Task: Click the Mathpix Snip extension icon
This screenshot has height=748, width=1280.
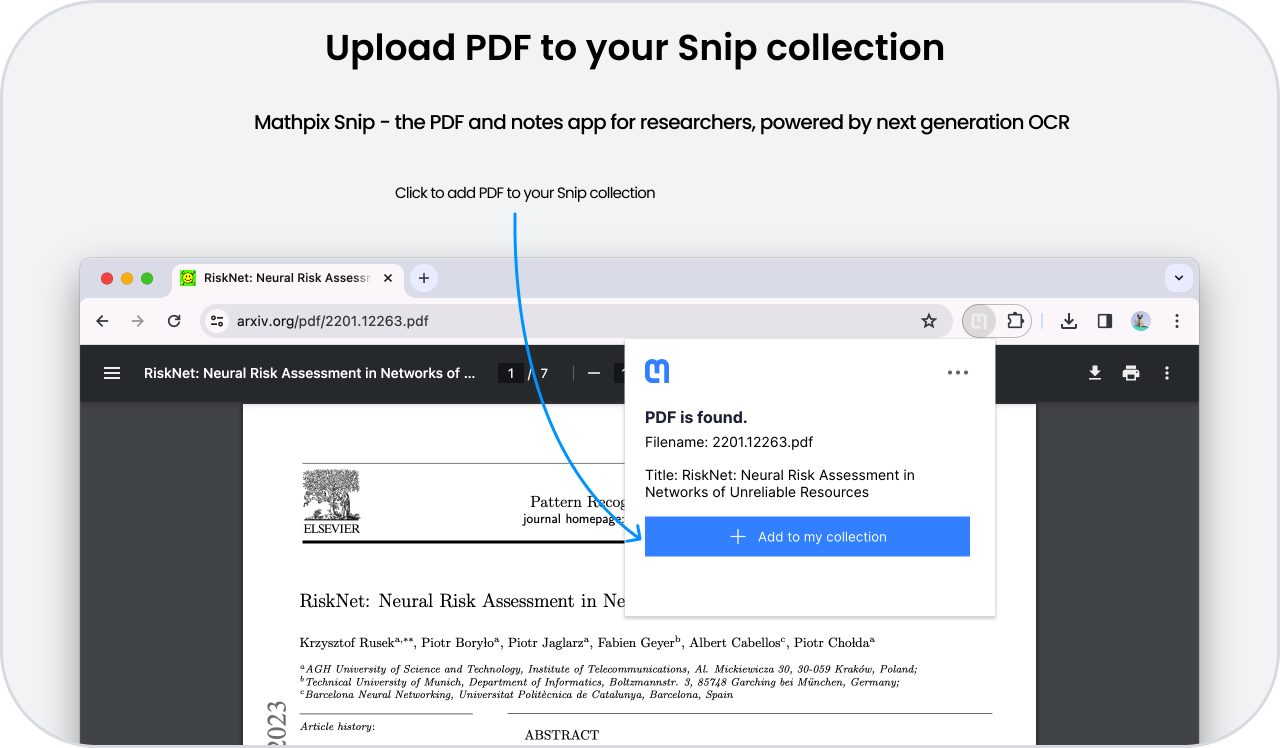Action: pos(980,321)
